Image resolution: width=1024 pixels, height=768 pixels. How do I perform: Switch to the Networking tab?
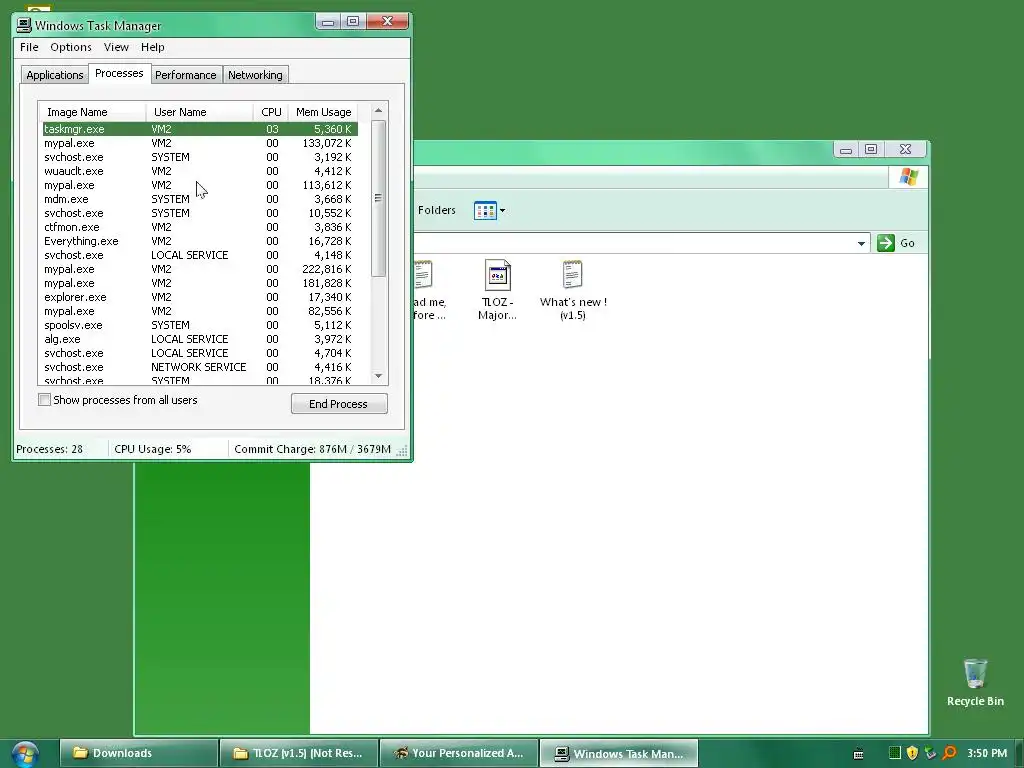(255, 75)
